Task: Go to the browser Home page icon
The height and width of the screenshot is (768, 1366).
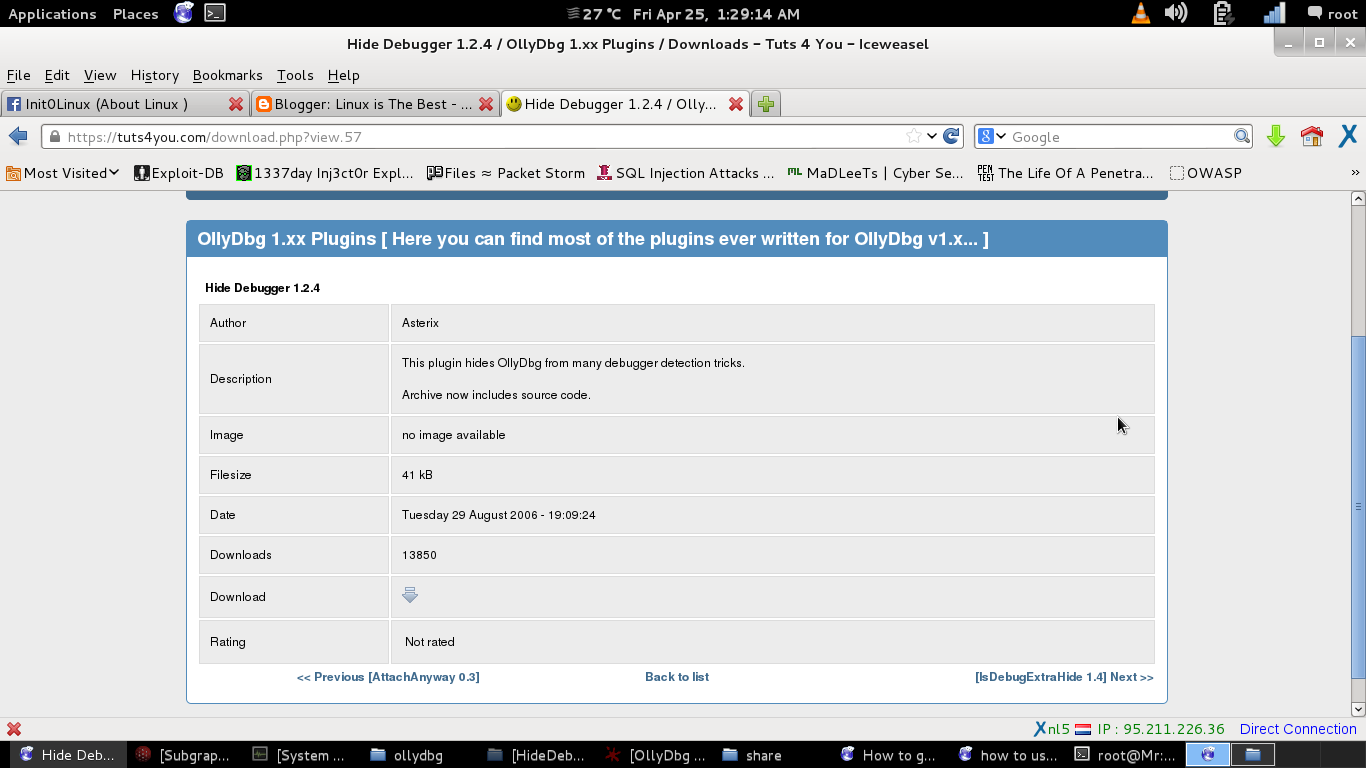Action: pos(1312,137)
